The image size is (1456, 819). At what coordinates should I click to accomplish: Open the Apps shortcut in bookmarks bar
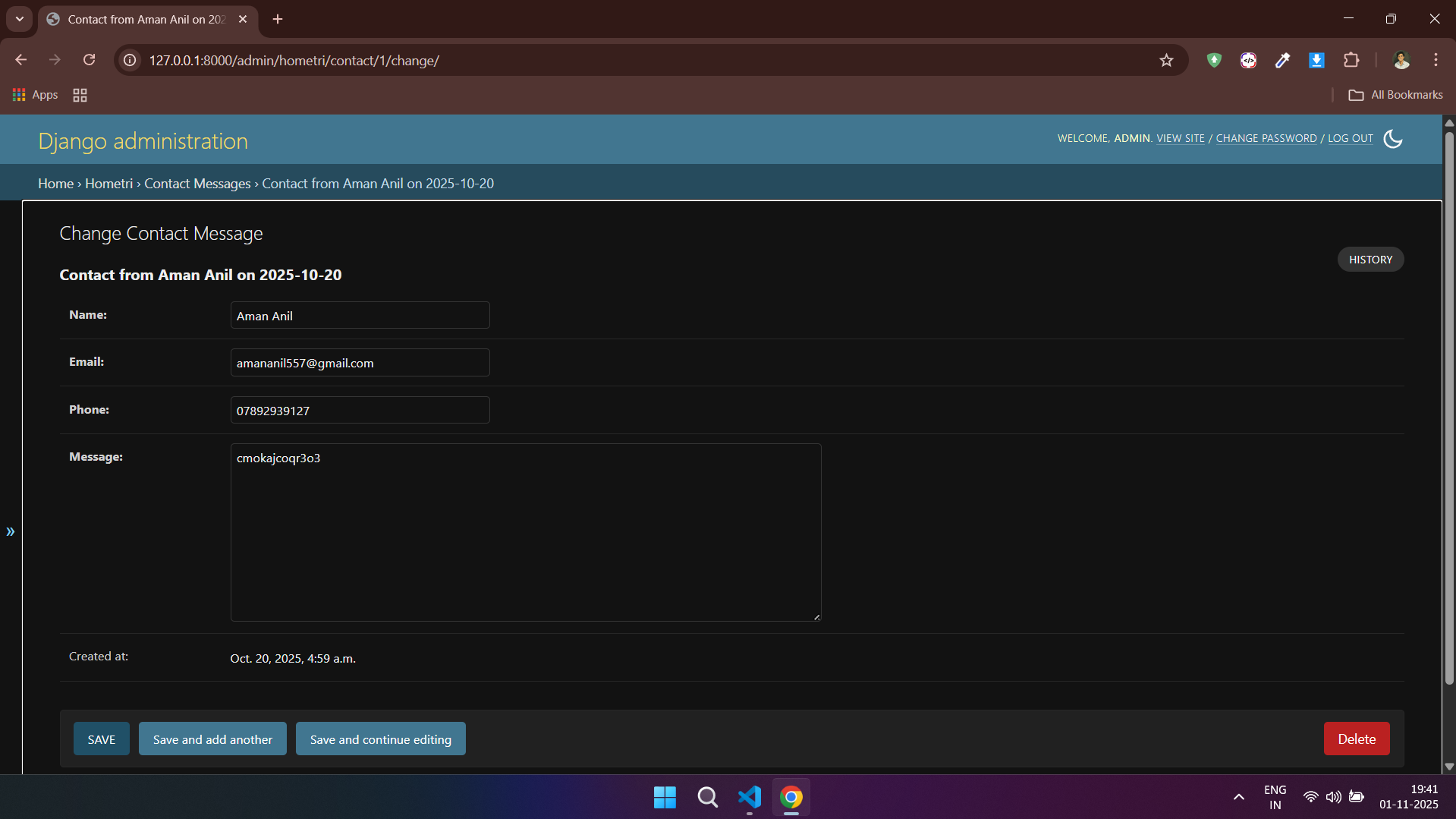click(x=36, y=95)
